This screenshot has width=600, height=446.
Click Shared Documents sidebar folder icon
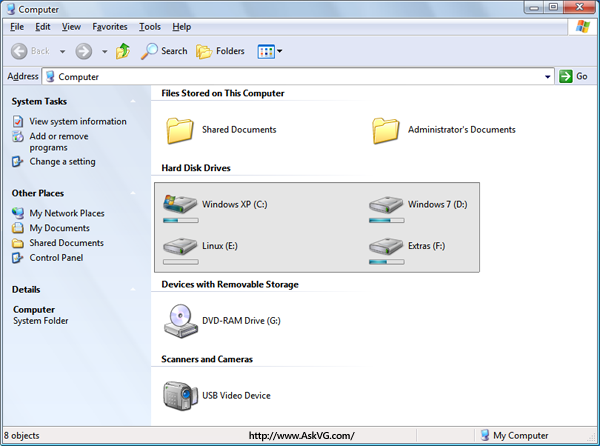(x=18, y=243)
